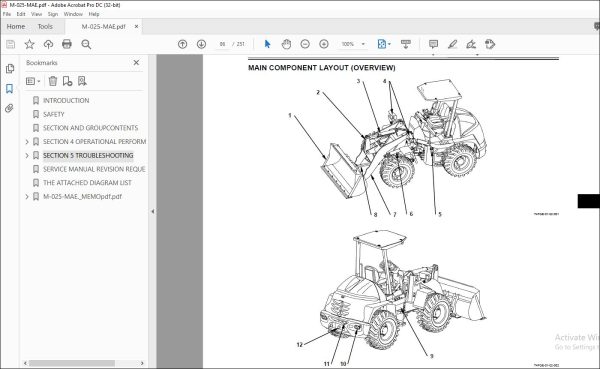The image size is (600, 369).
Task: Click the Zoom in plus icon
Action: click(x=324, y=44)
